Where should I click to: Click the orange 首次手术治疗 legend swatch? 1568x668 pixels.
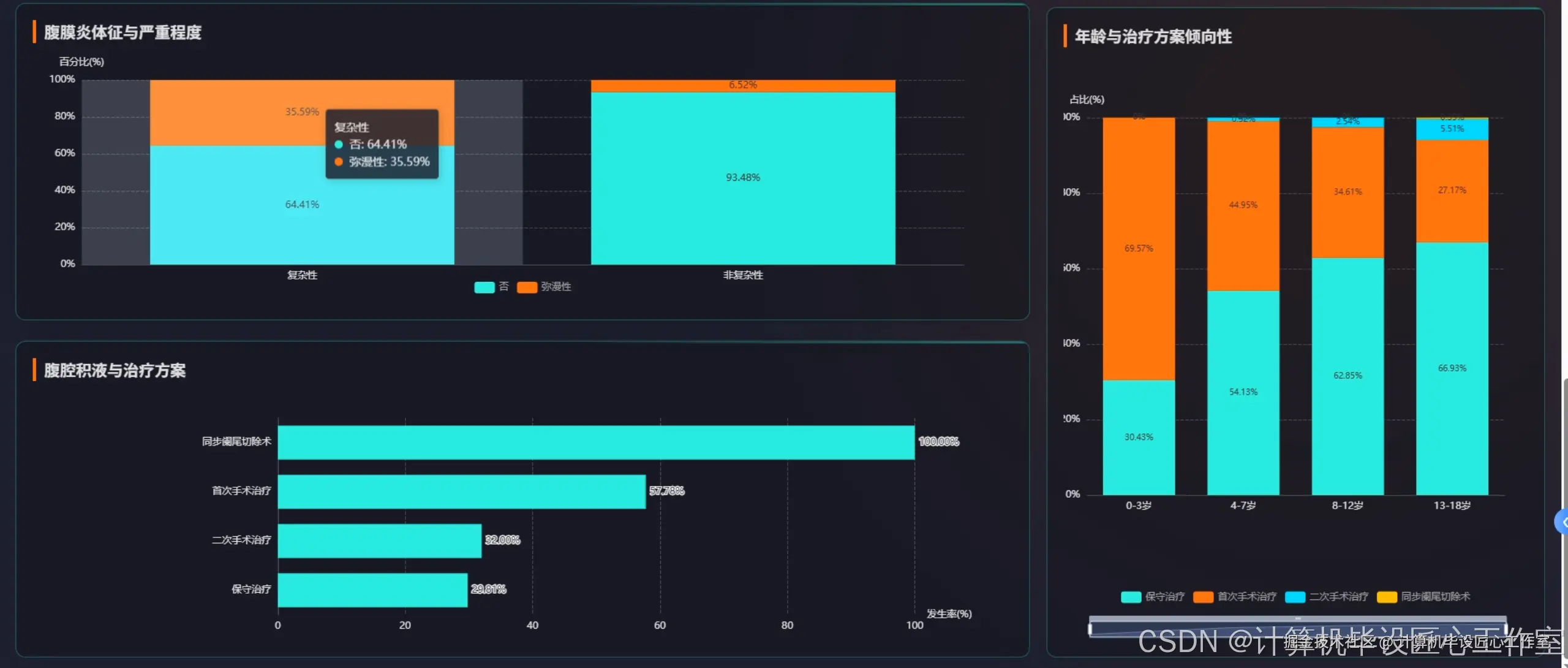1203,596
